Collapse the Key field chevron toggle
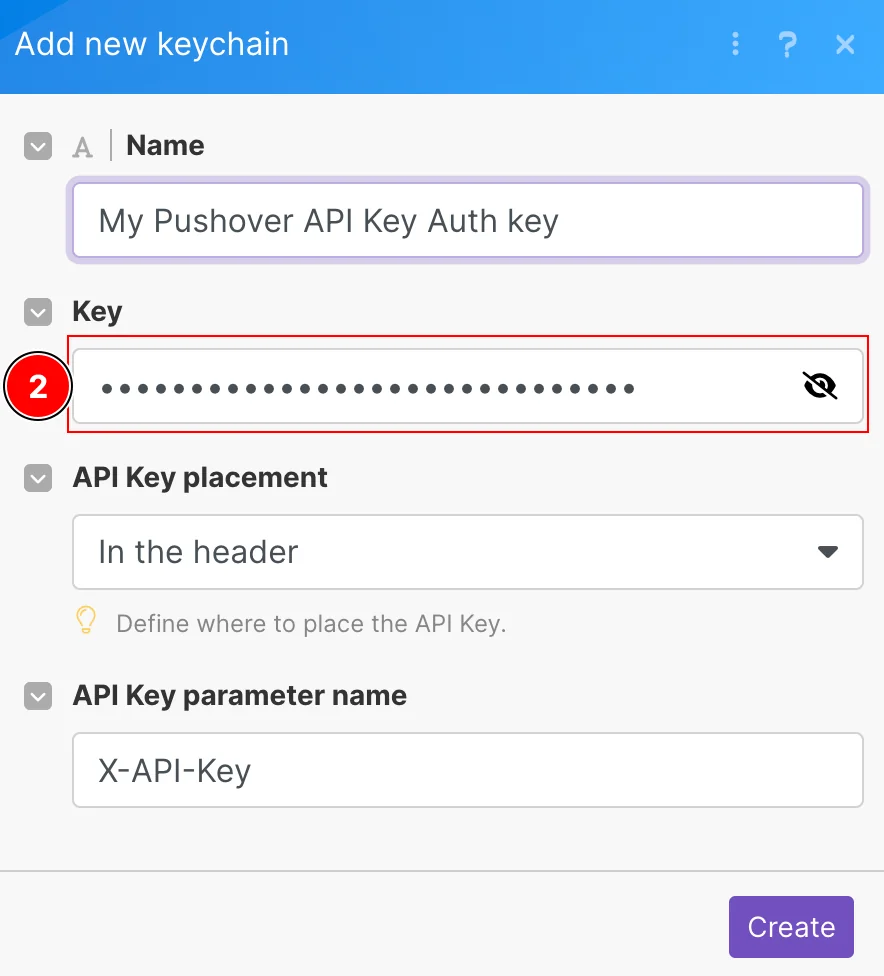Screen dimensions: 884x976 38,312
